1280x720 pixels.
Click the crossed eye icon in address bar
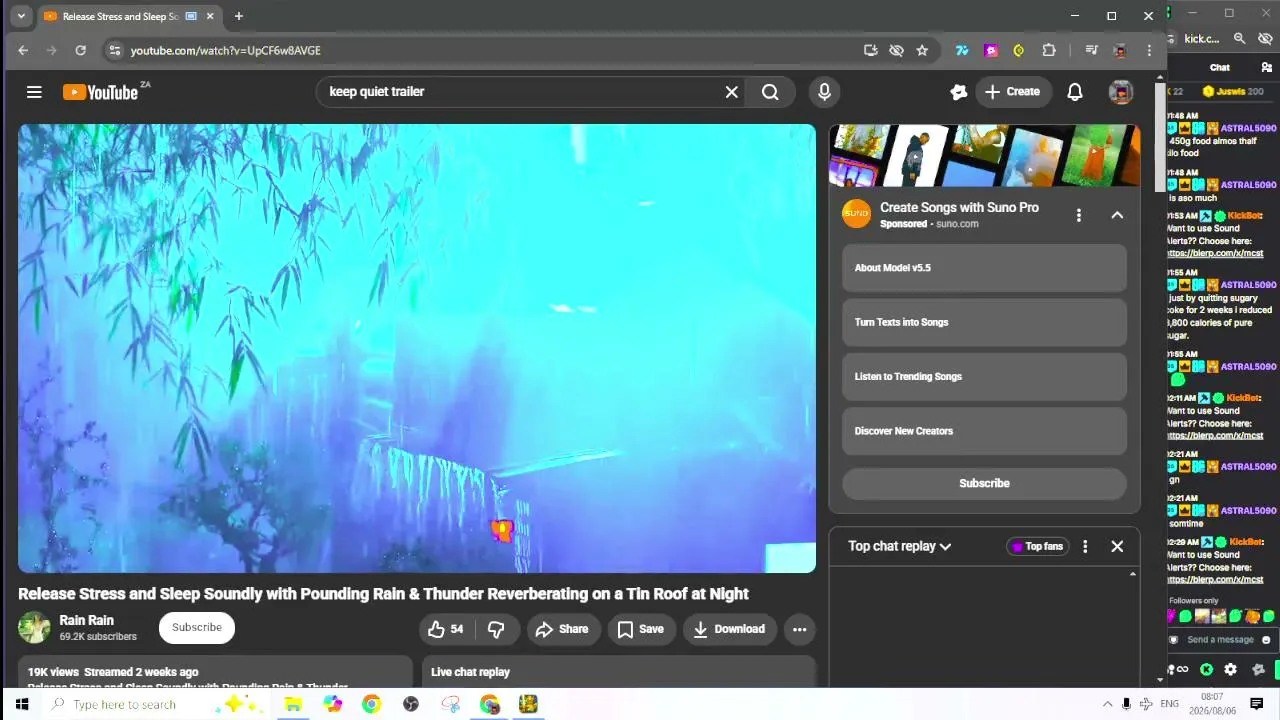tap(897, 50)
